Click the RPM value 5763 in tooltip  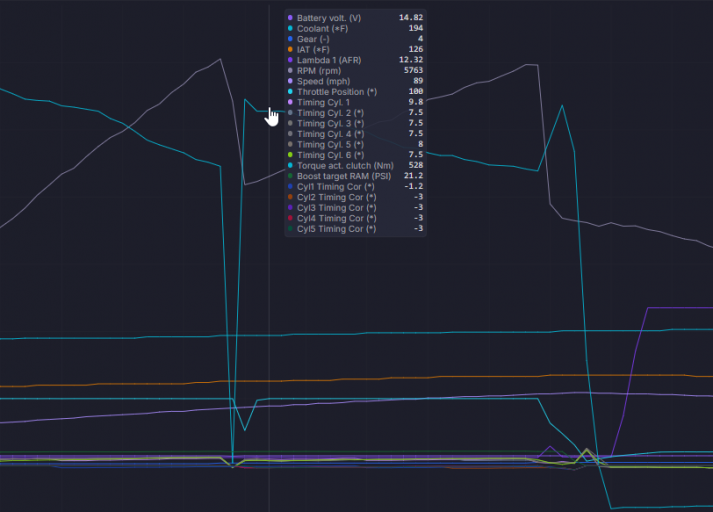click(413, 70)
